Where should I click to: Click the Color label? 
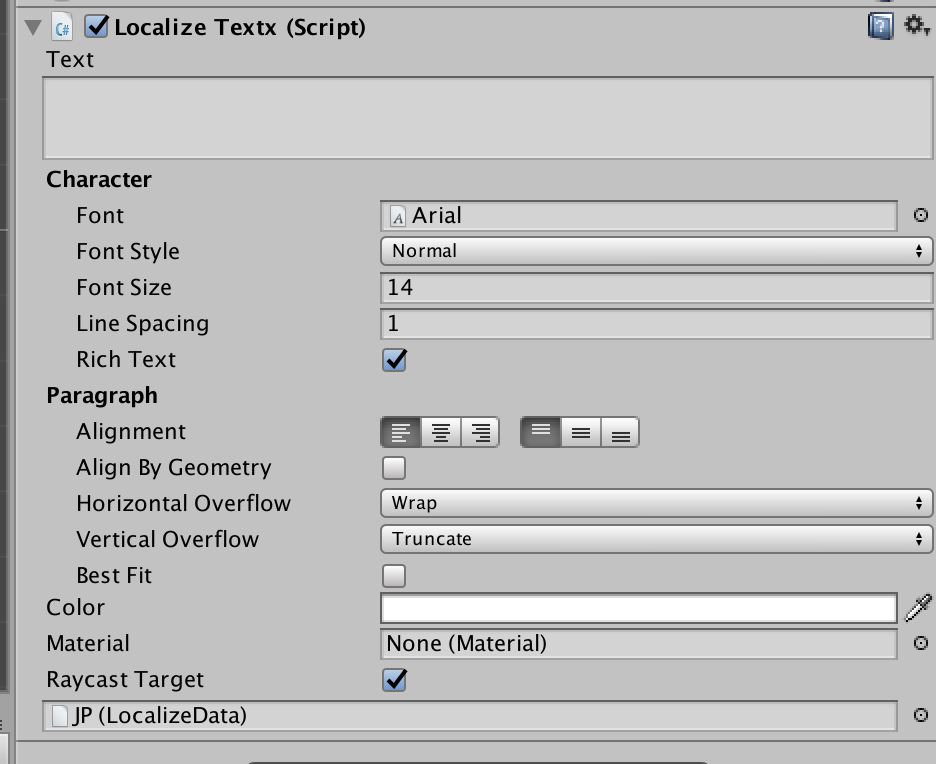pos(76,608)
